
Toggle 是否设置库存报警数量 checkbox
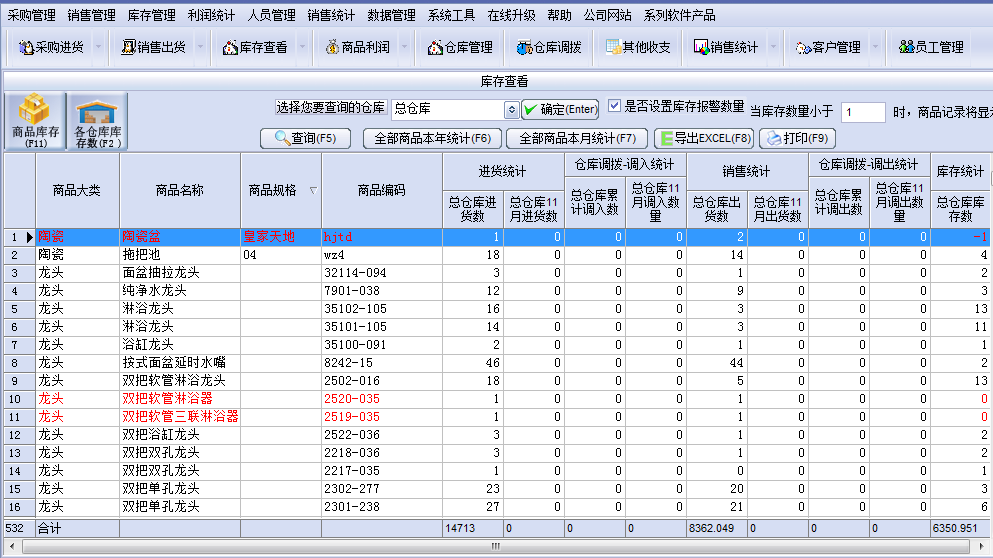615,106
